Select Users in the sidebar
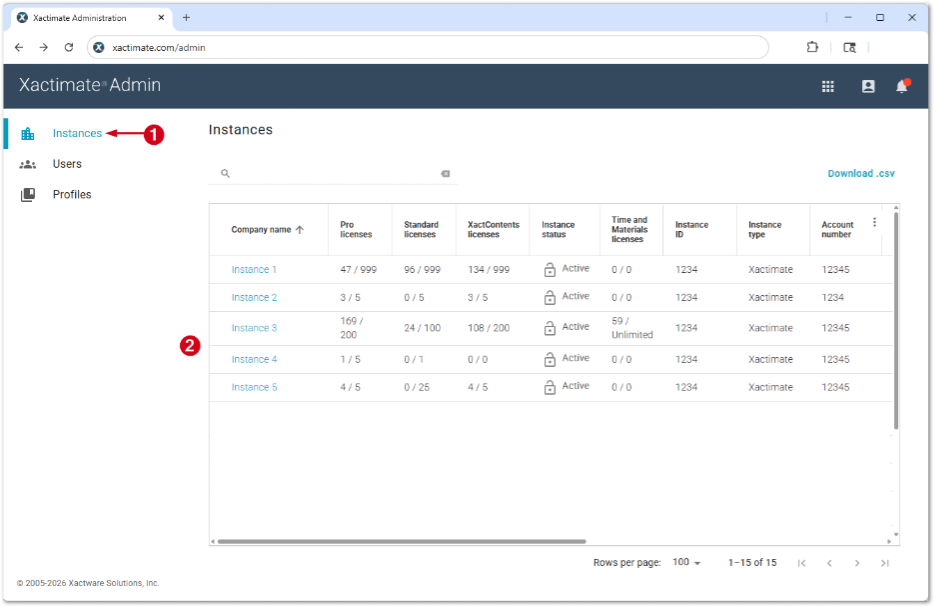 click(67, 164)
